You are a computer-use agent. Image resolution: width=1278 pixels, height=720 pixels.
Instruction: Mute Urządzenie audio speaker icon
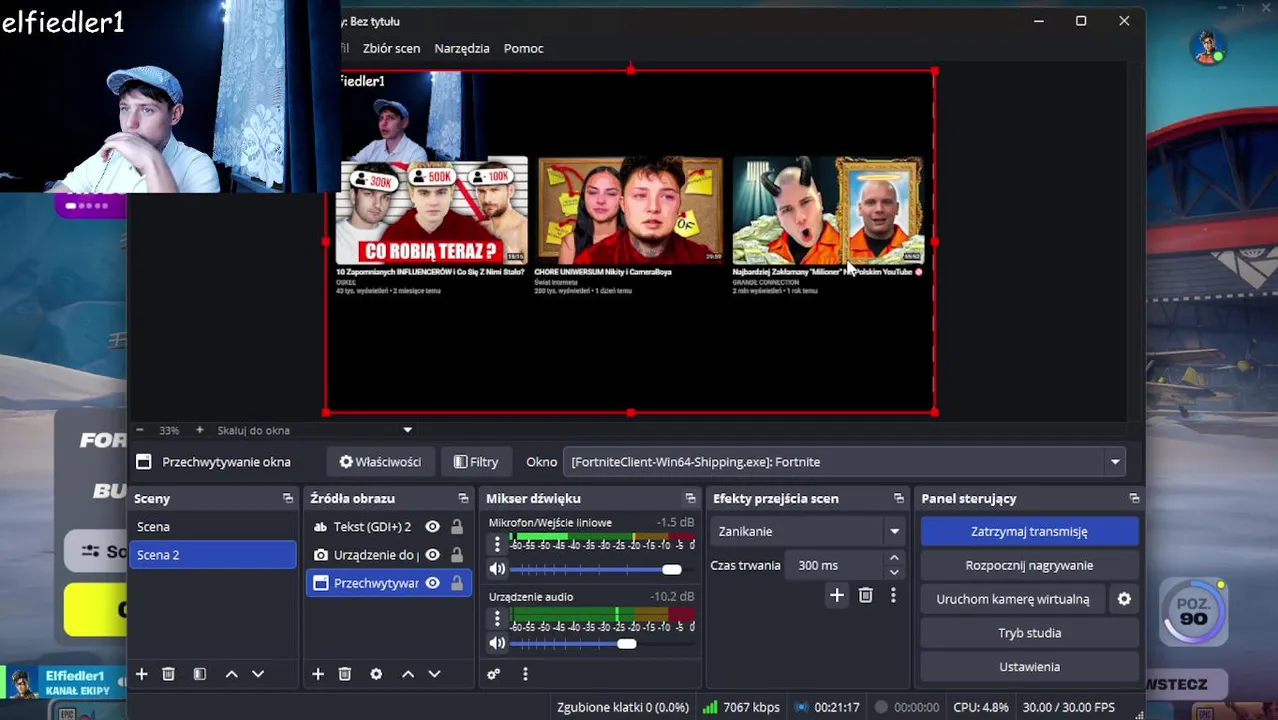[x=497, y=644]
